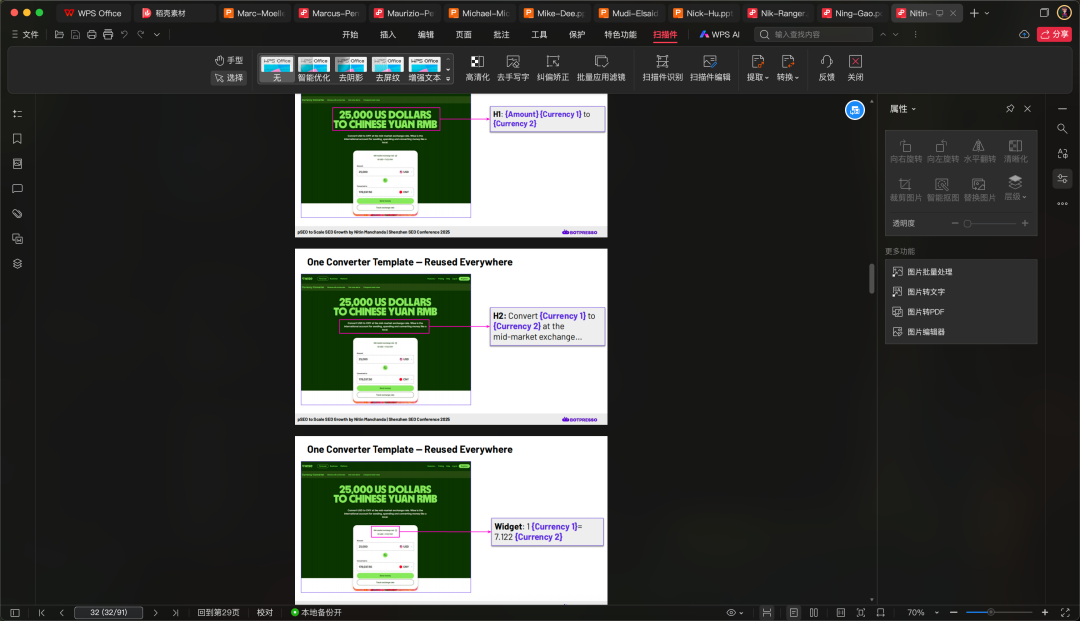Click the plus button beside zoom slider
This screenshot has width=1080, height=621.
click(1044, 612)
